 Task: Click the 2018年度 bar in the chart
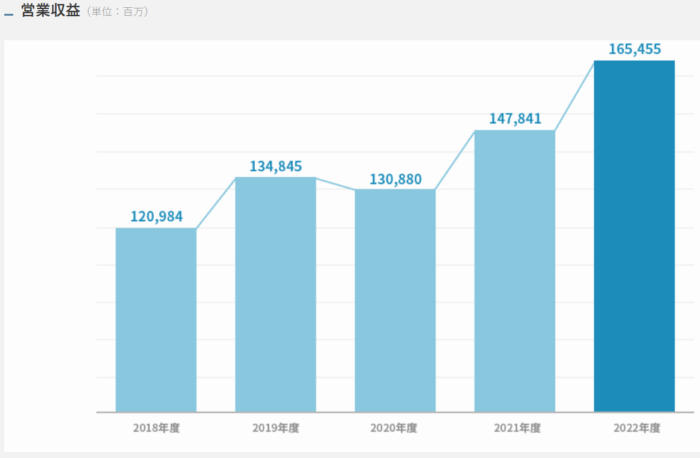coord(156,320)
